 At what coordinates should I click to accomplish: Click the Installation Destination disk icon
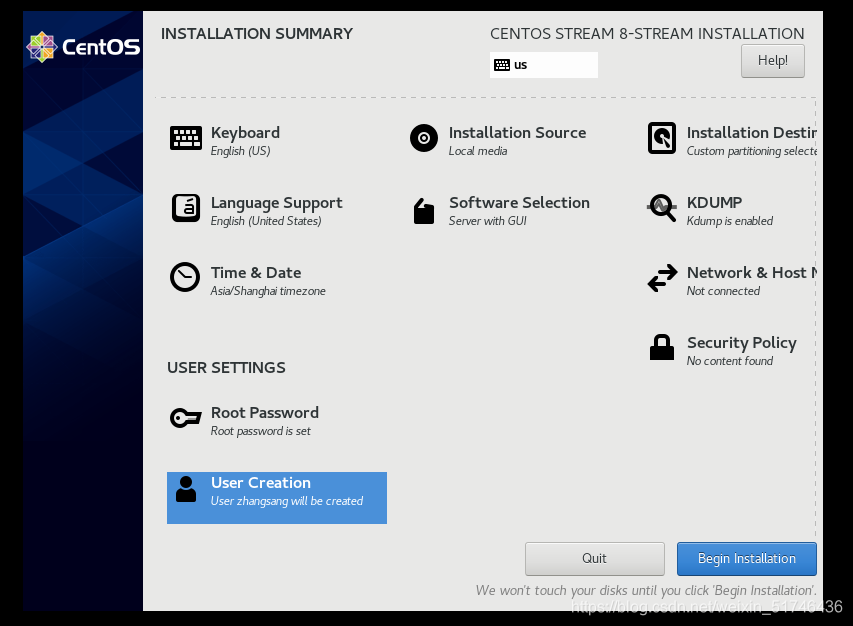pos(662,138)
